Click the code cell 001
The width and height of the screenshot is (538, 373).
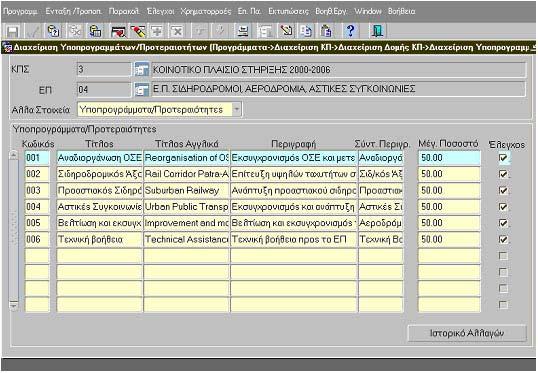[x=37, y=158]
